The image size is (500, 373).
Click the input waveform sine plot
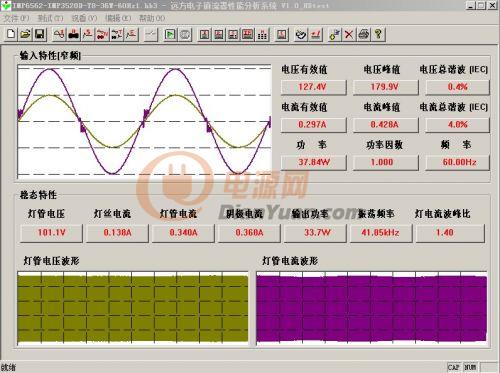[144, 121]
